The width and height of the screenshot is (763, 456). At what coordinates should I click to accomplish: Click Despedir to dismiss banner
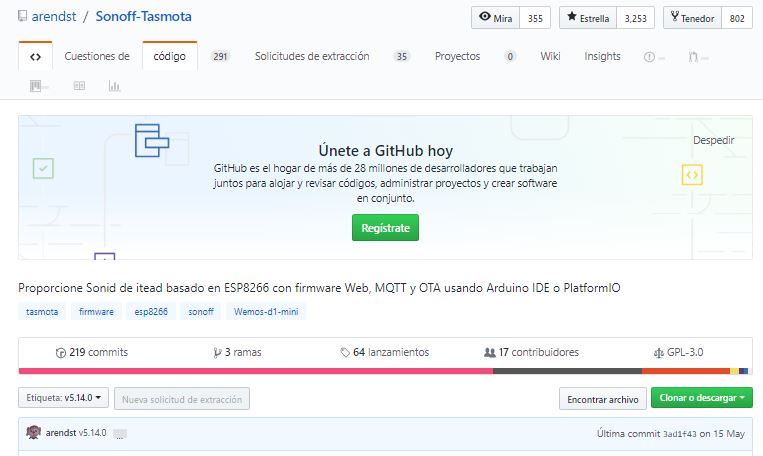[713, 140]
